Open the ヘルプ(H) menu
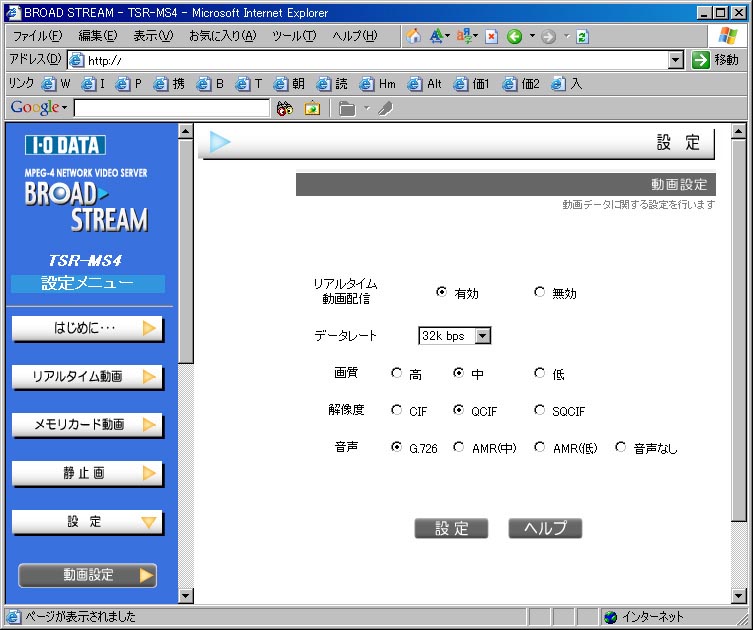Viewport: 753px width, 630px height. click(x=355, y=36)
